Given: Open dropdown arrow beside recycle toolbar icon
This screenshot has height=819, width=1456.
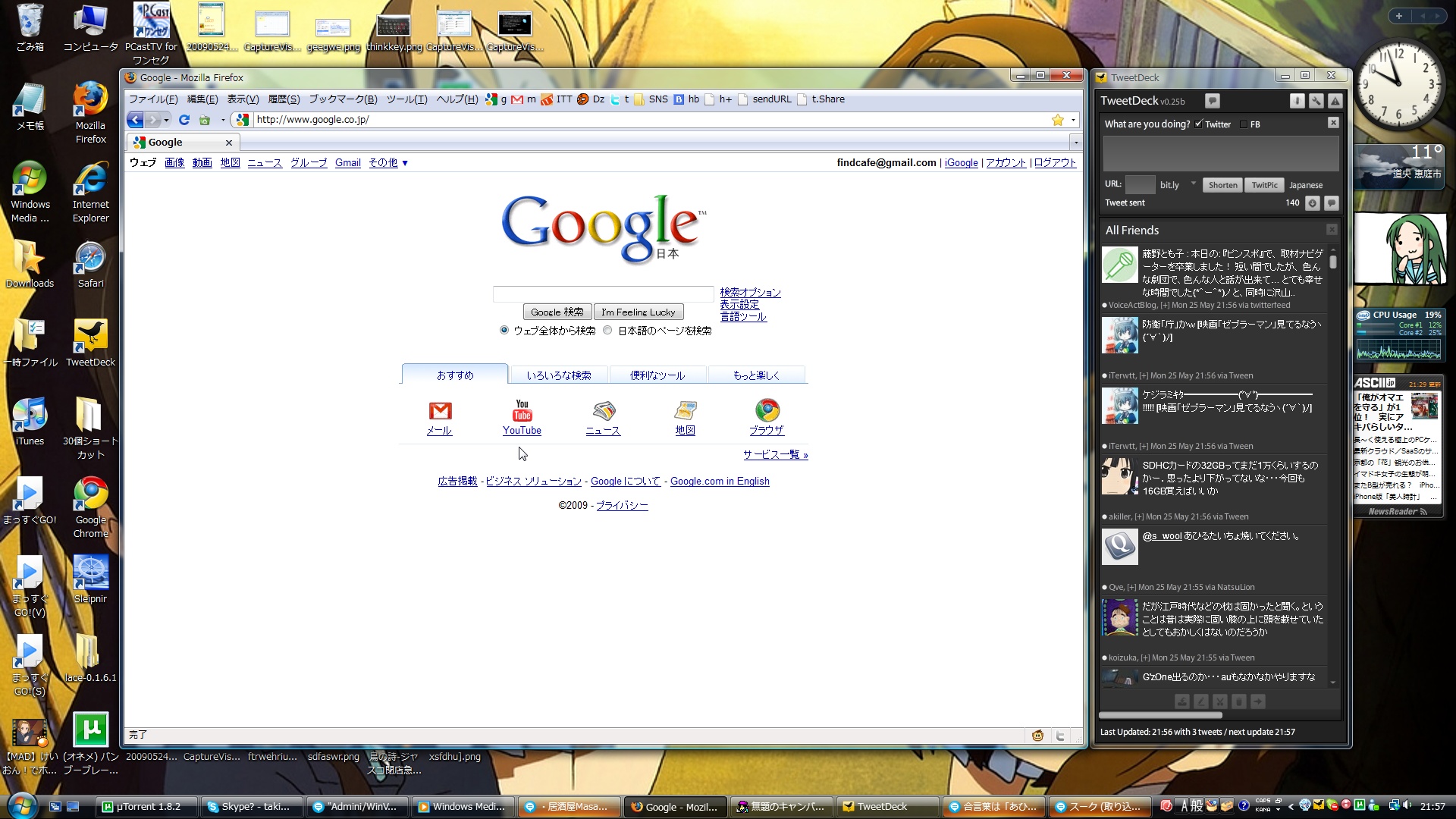Looking at the screenshot, I should (x=223, y=120).
